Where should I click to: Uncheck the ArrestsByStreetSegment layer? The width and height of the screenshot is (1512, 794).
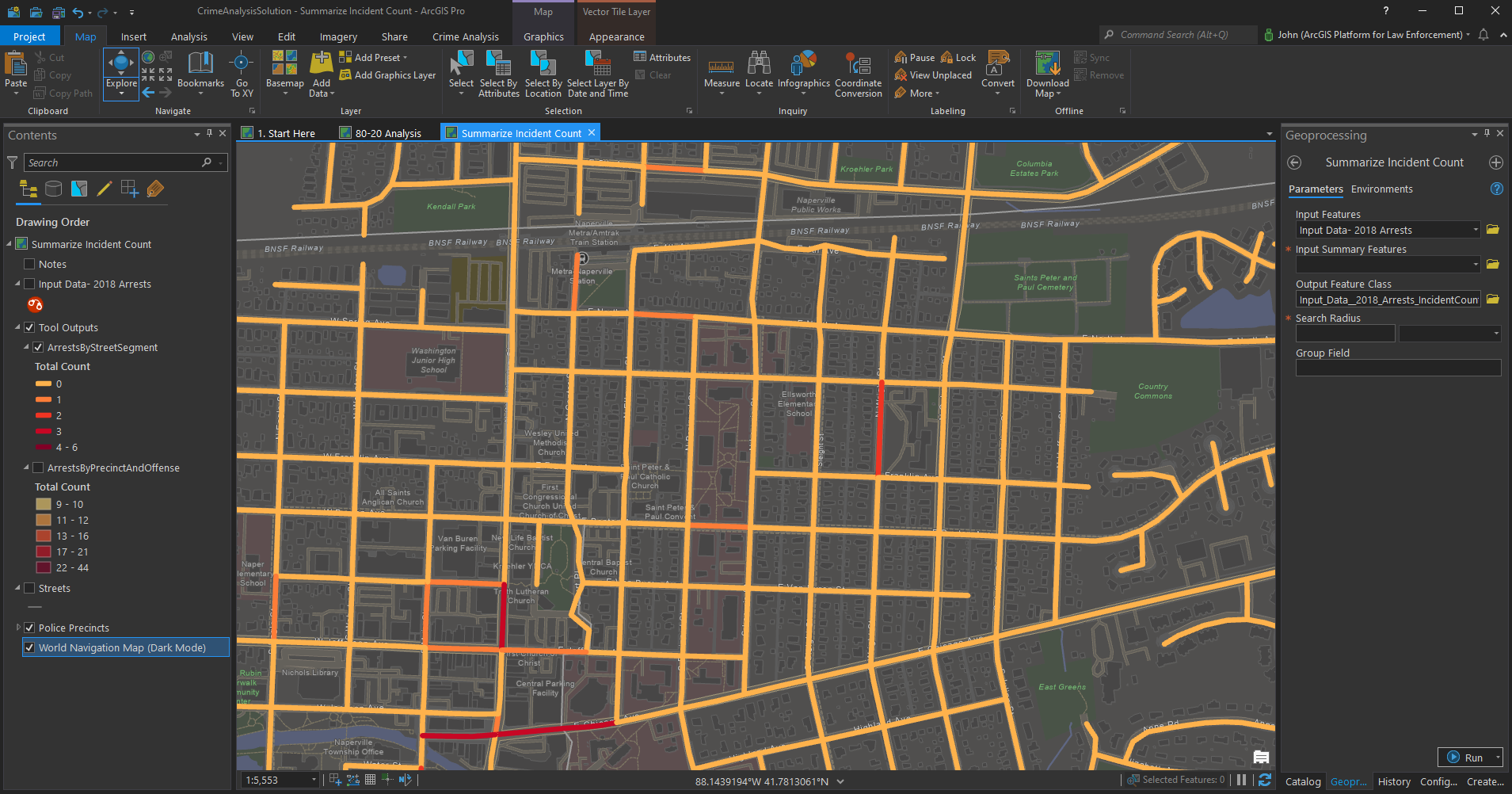pyautogui.click(x=38, y=347)
